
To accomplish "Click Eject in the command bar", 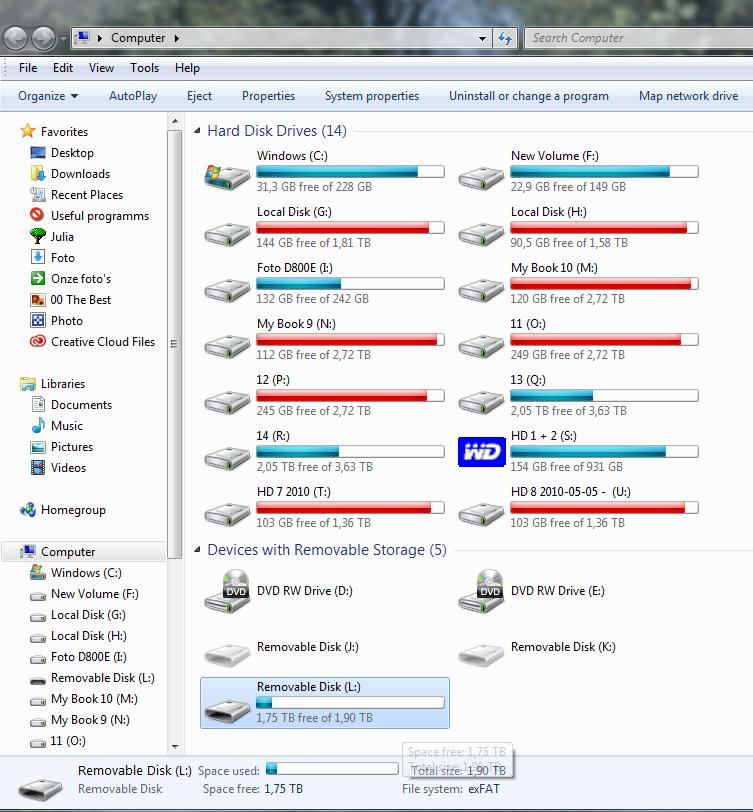I will pos(199,96).
